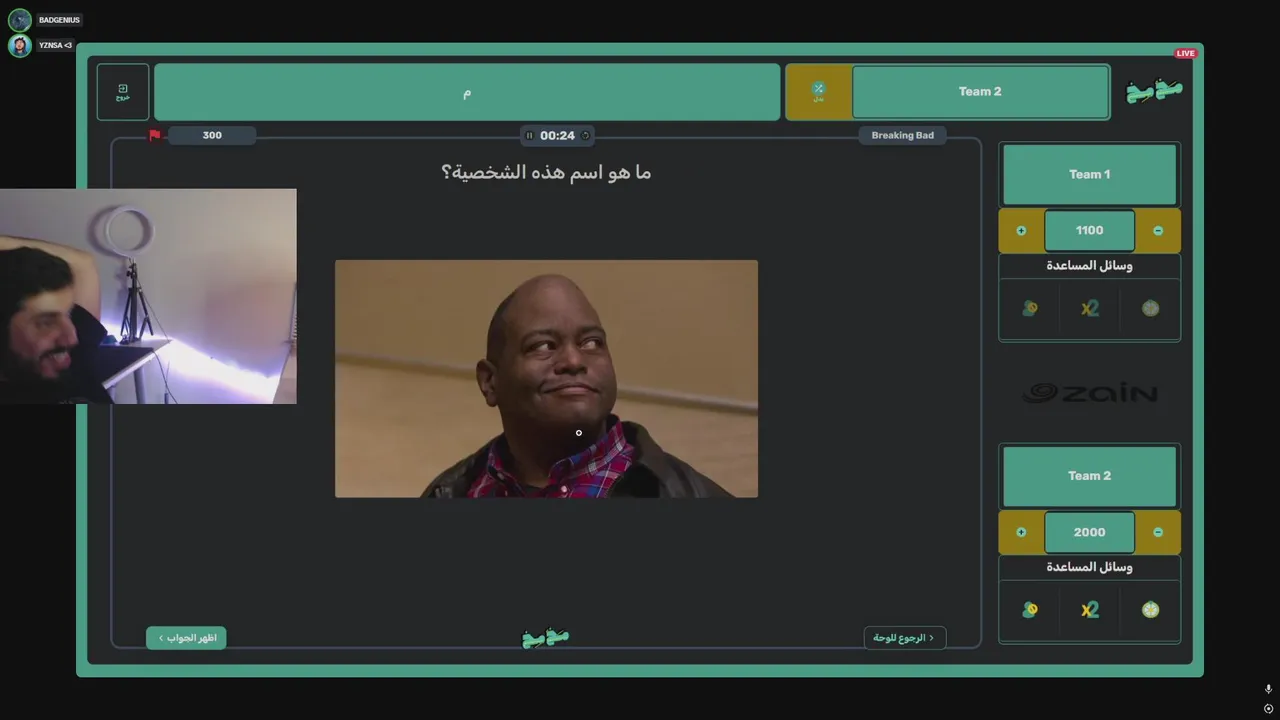
Task: Click the game logo in the top right
Action: 1154,91
